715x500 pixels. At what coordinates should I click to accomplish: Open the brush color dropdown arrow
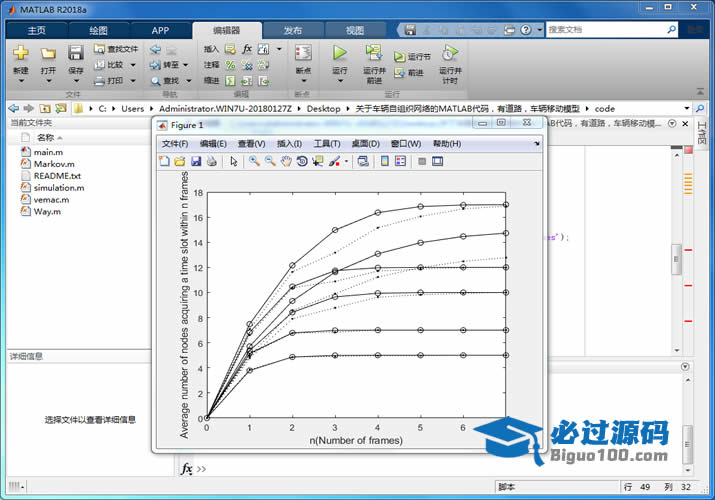tap(346, 161)
